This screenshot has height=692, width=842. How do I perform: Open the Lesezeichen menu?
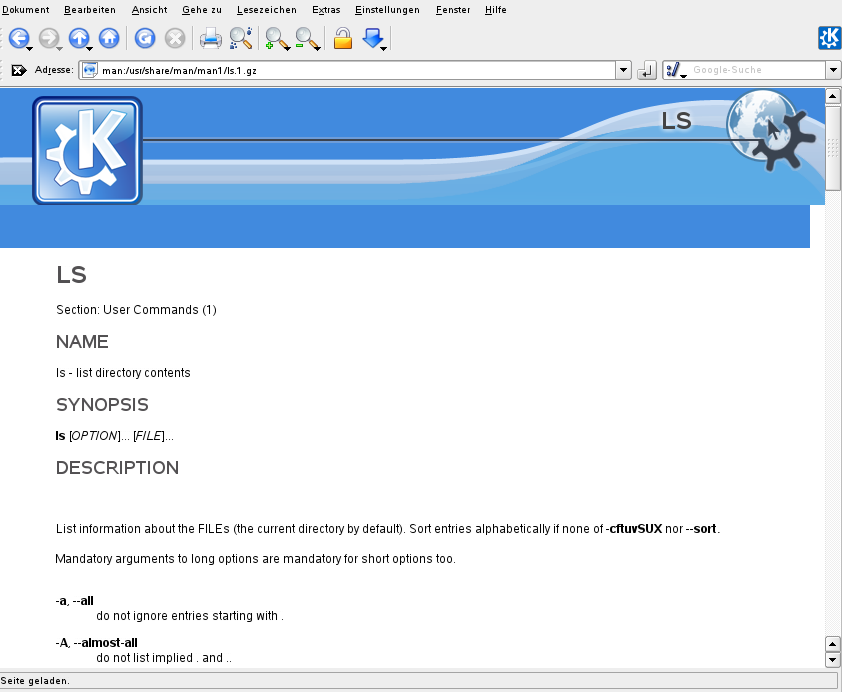[x=266, y=10]
